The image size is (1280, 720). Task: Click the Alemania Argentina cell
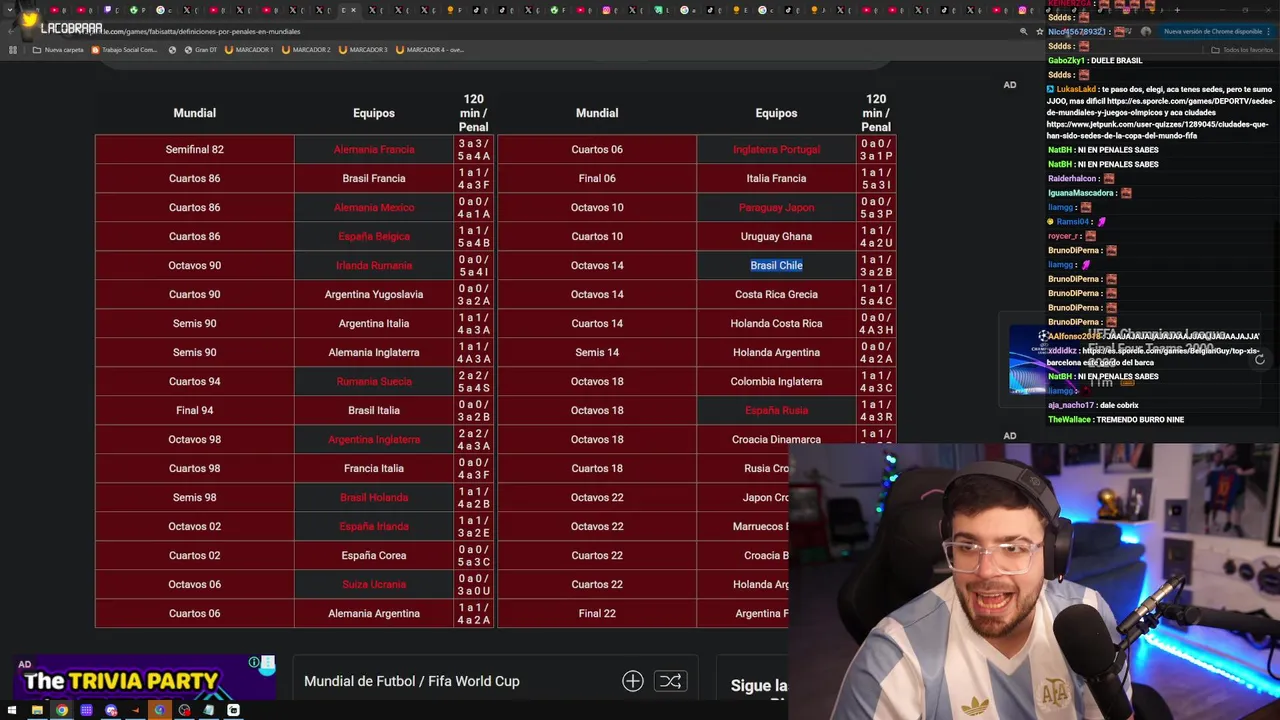click(374, 613)
